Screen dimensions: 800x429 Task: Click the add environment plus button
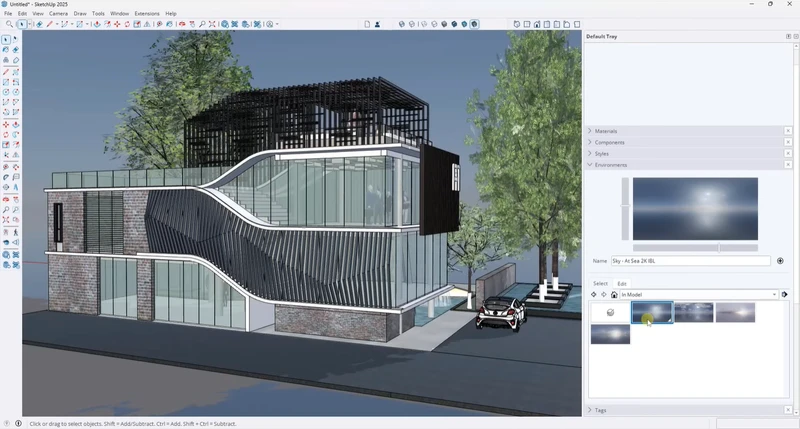tap(780, 261)
